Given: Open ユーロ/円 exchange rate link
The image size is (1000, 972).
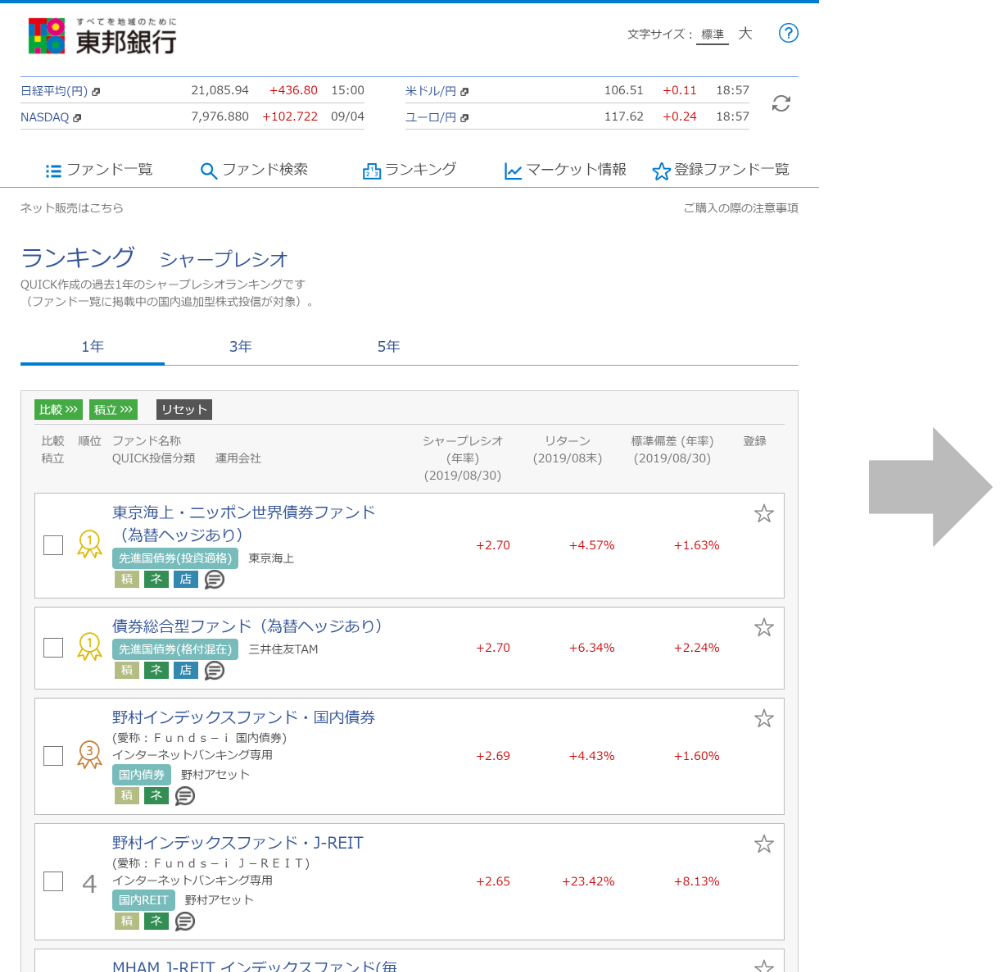Looking at the screenshot, I should click(x=437, y=117).
